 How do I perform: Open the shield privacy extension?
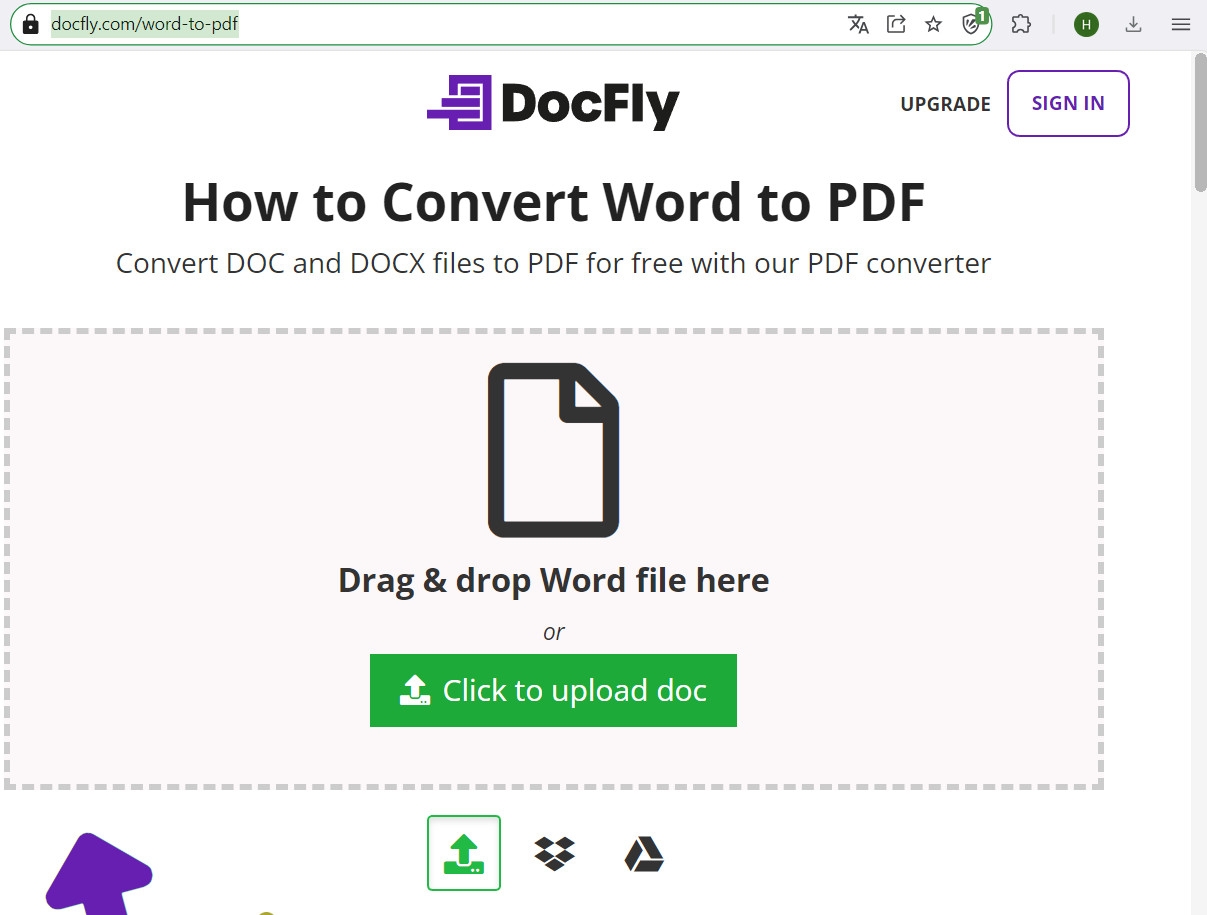pos(970,23)
